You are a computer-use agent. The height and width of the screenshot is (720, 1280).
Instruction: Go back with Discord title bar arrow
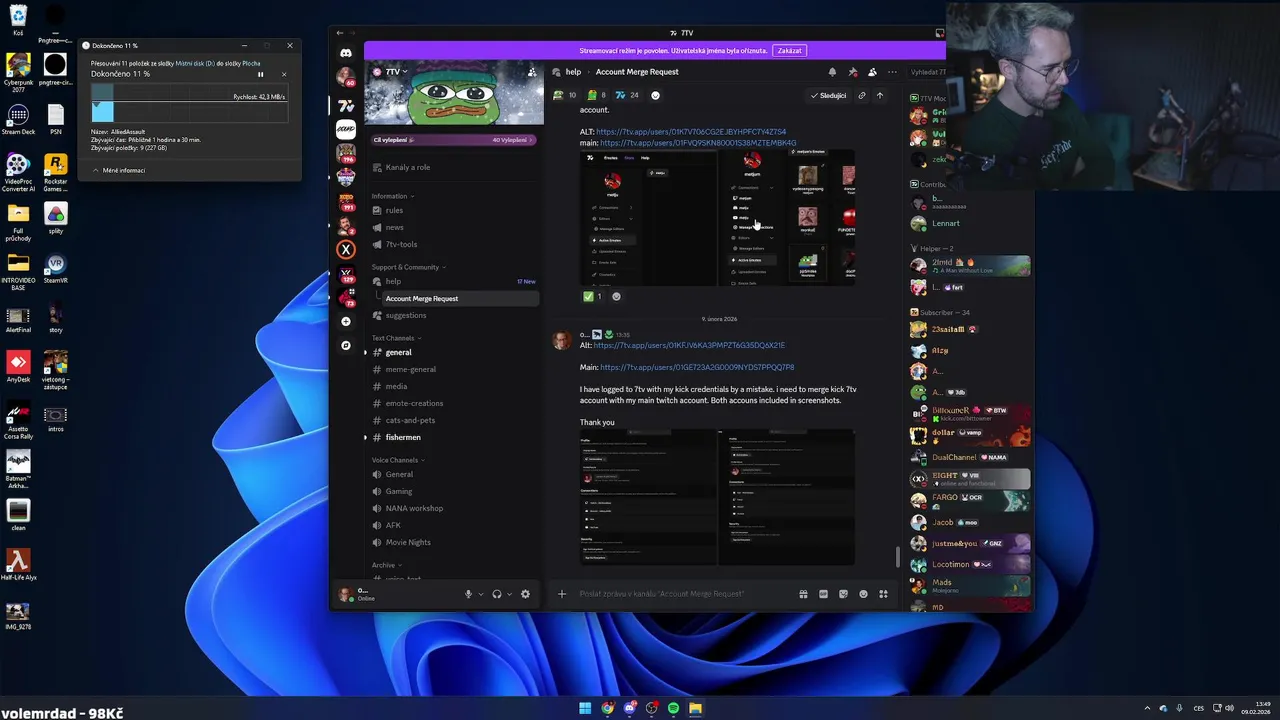(340, 33)
